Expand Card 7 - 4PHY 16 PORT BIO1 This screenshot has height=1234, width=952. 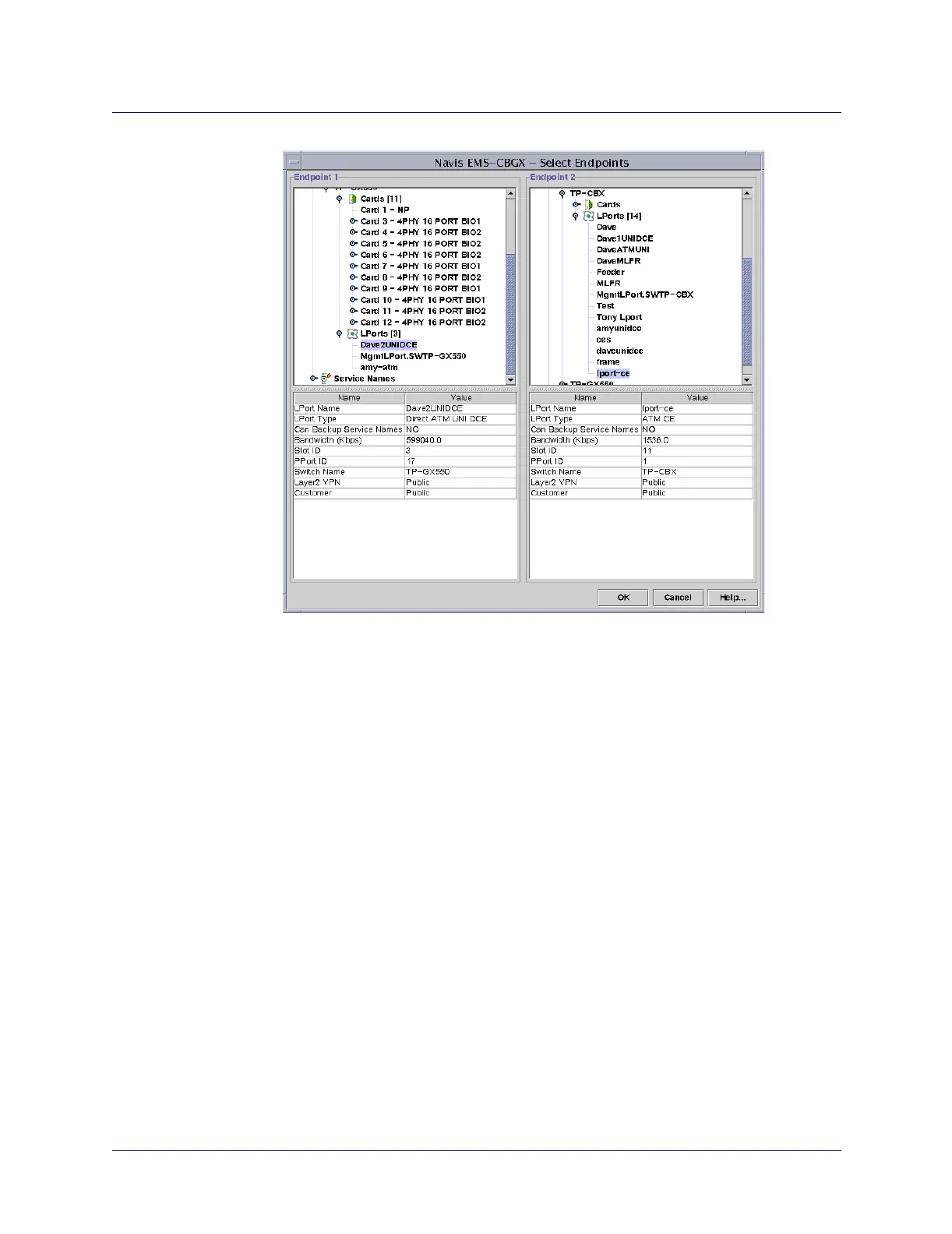tap(353, 266)
